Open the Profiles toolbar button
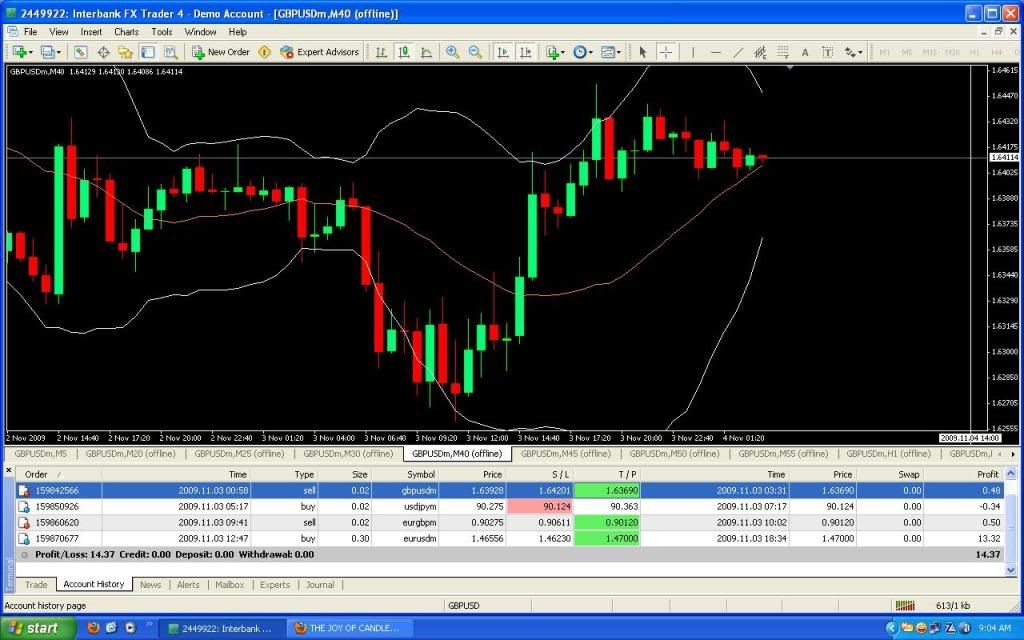The width and height of the screenshot is (1024, 640). (47, 52)
